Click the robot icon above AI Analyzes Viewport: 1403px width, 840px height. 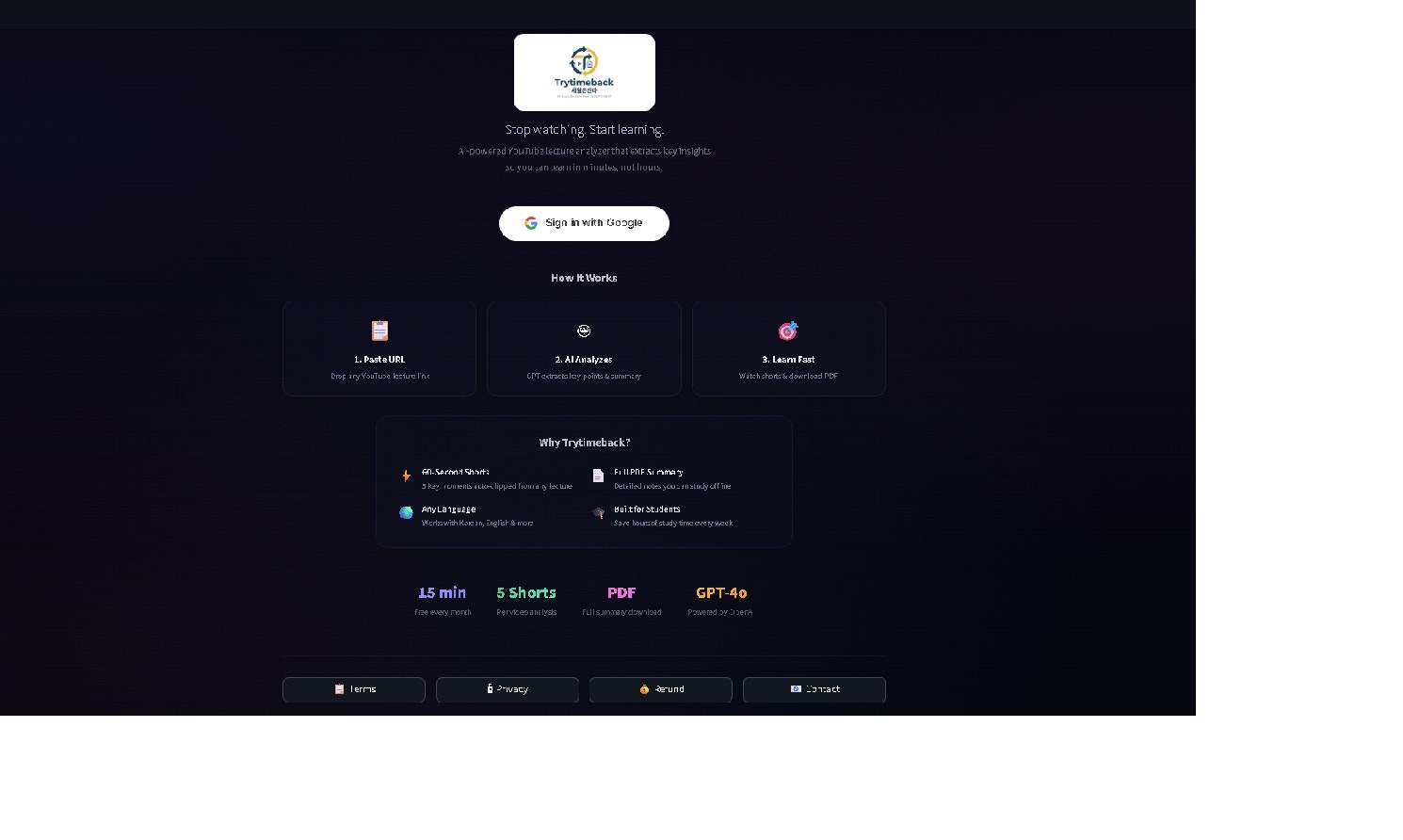click(x=584, y=331)
